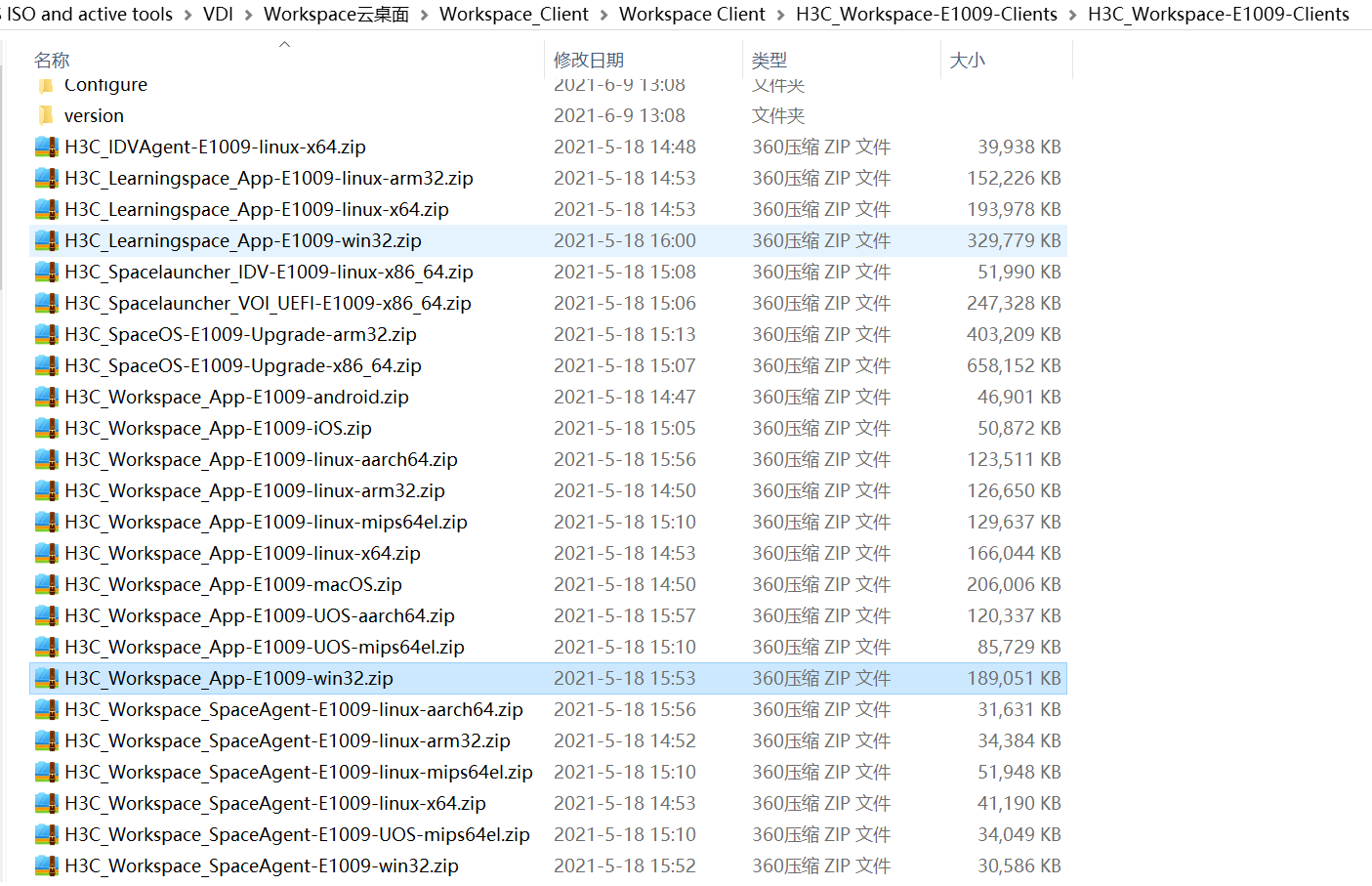This screenshot has width=1372, height=886.
Task: Open the chevron dropdown after VDI
Action: (x=248, y=15)
